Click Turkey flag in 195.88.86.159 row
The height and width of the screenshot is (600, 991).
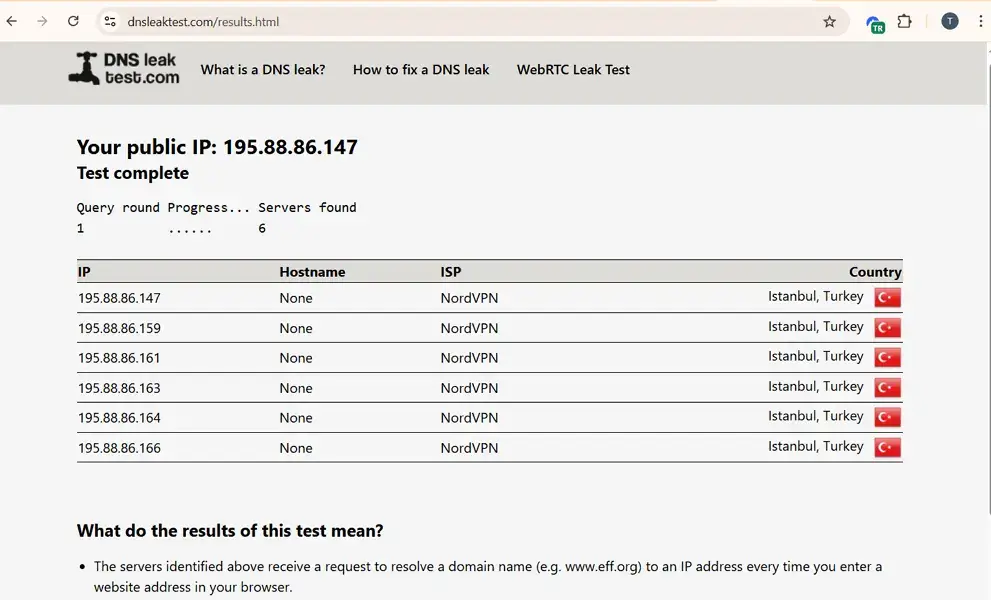point(887,328)
